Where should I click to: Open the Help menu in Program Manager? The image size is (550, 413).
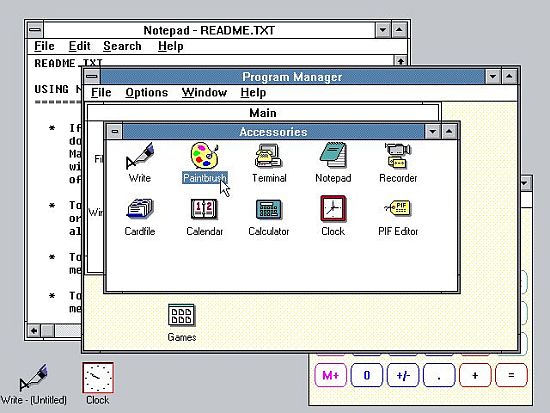[253, 93]
